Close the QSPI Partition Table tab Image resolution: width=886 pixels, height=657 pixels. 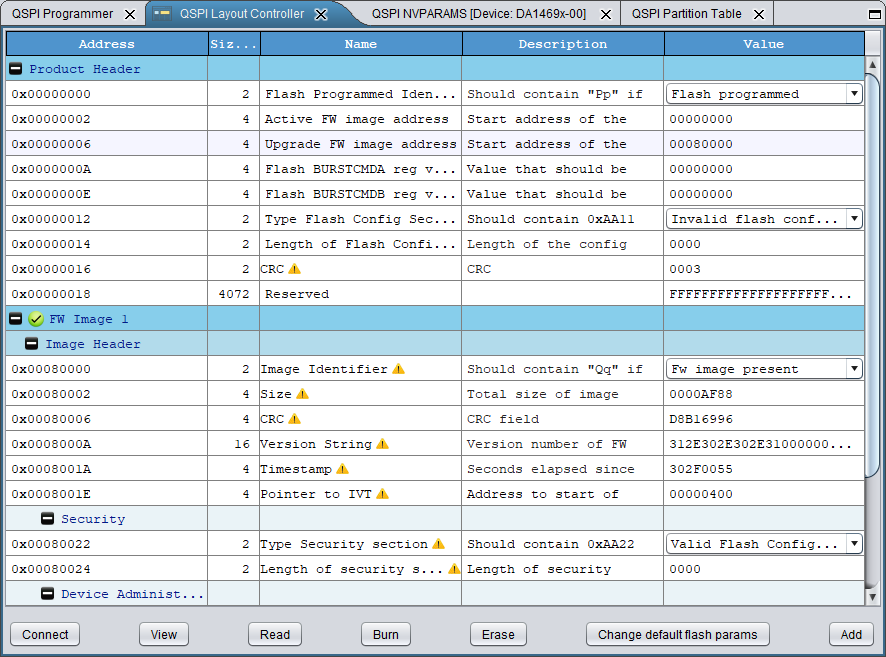point(759,14)
